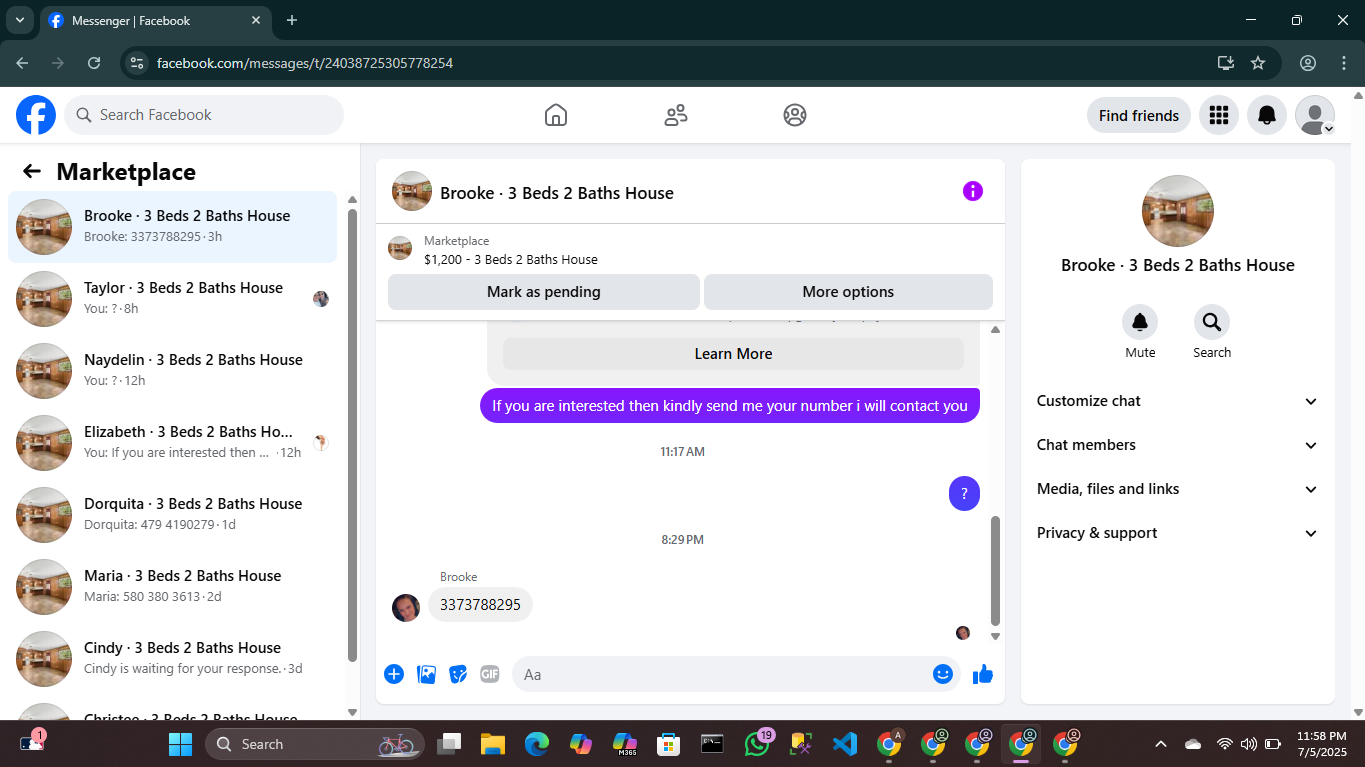Click the Chrome address bar URL
This screenshot has width=1365, height=767.
(305, 63)
